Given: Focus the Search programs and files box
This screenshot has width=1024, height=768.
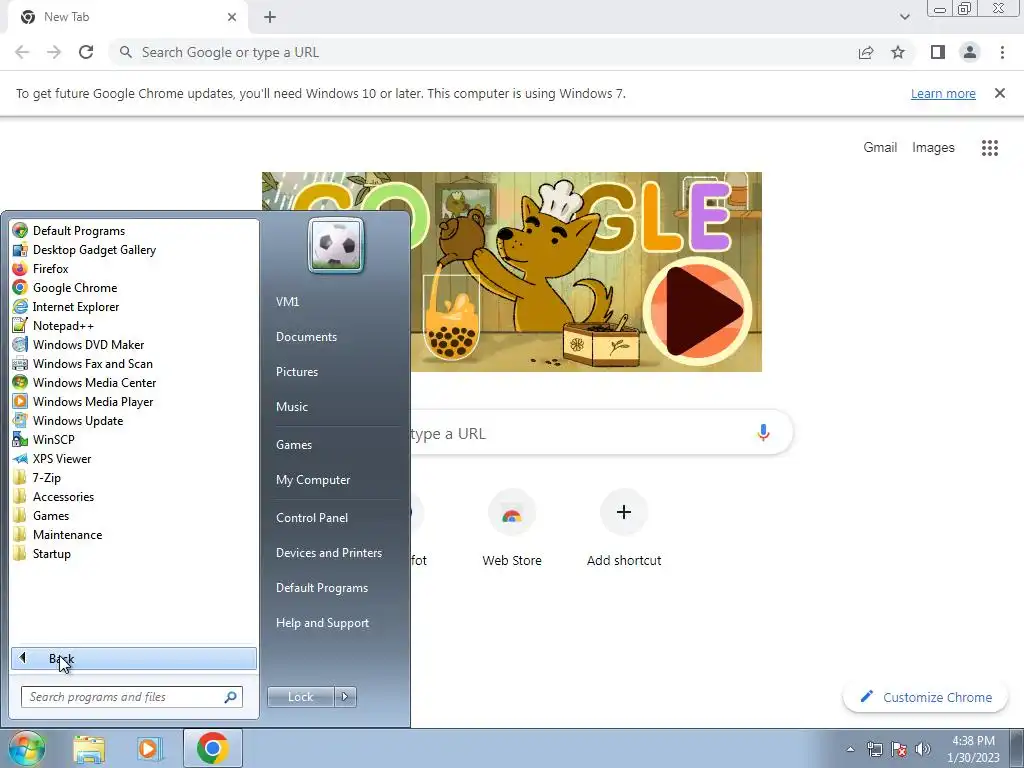Looking at the screenshot, I should click(x=131, y=697).
